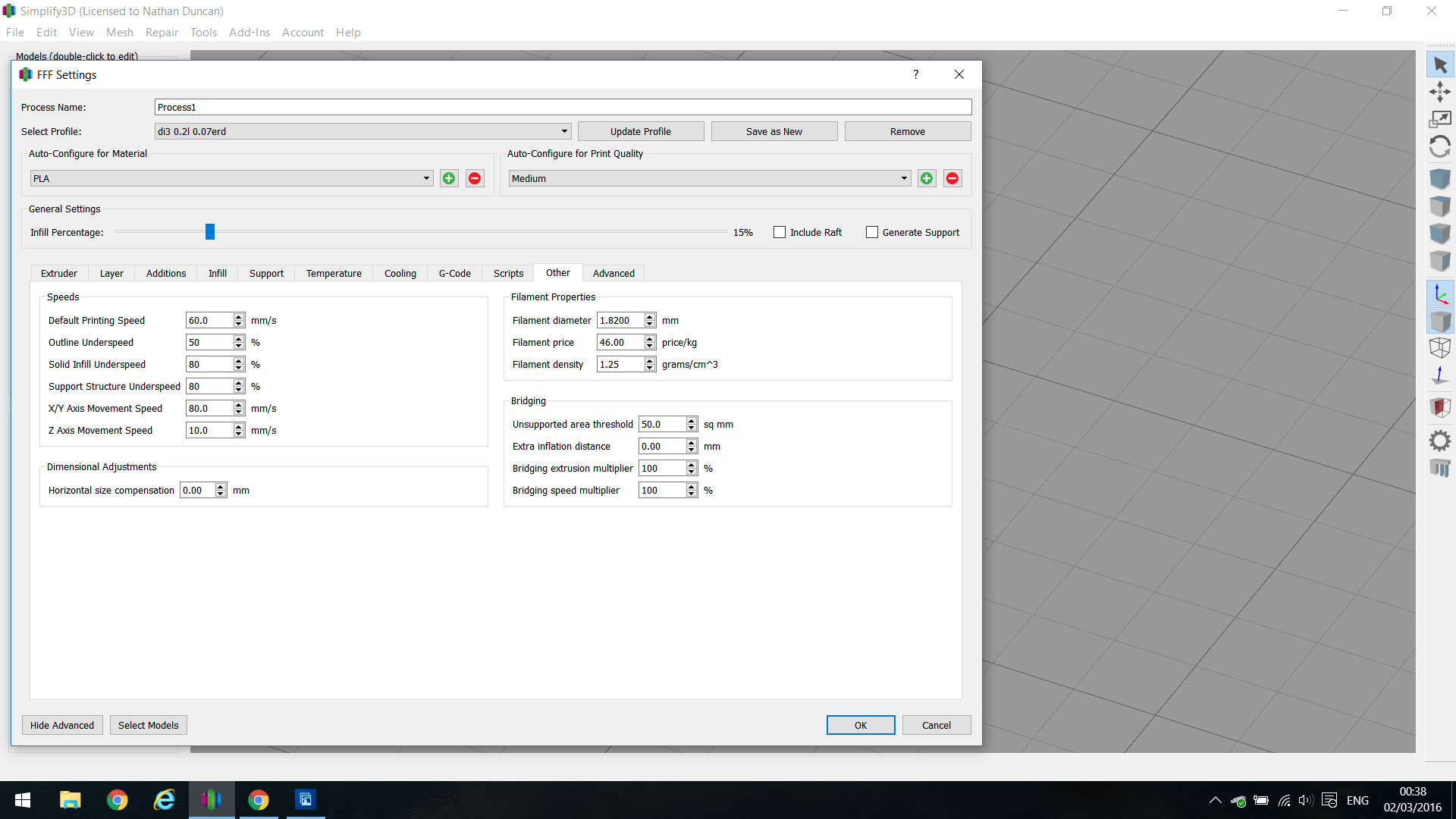This screenshot has width=1456, height=819.
Task: Switch to the Temperature tab
Action: (x=334, y=273)
